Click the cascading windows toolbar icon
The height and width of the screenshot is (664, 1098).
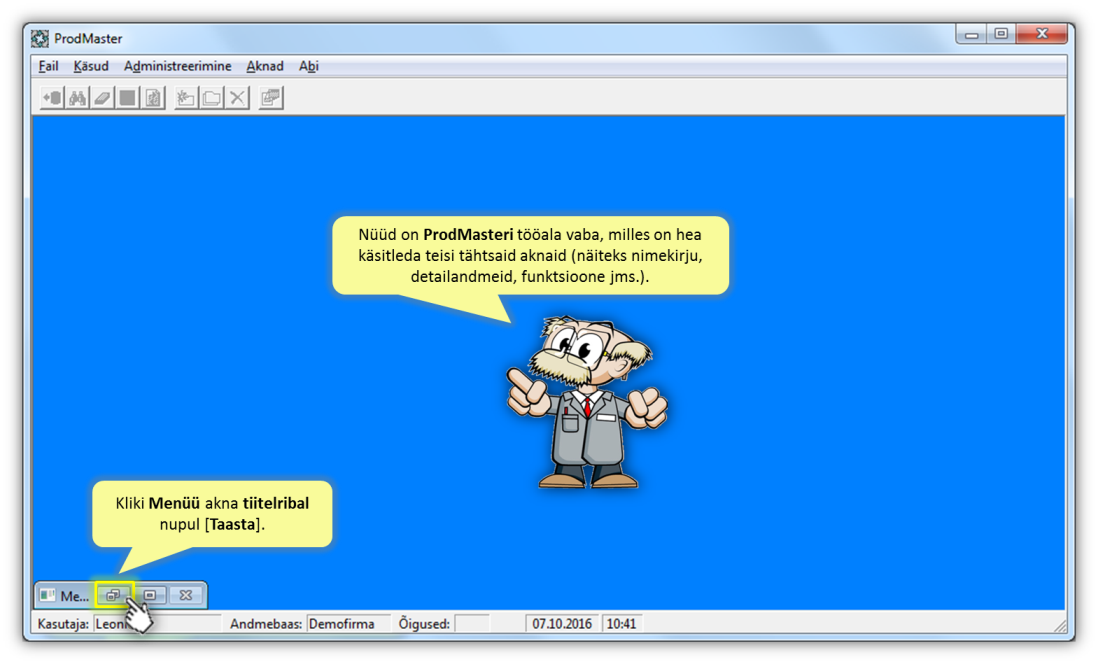pos(271,98)
